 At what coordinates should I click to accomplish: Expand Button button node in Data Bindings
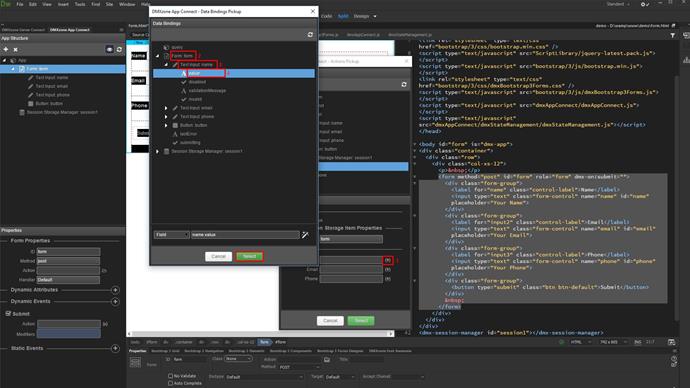point(166,125)
